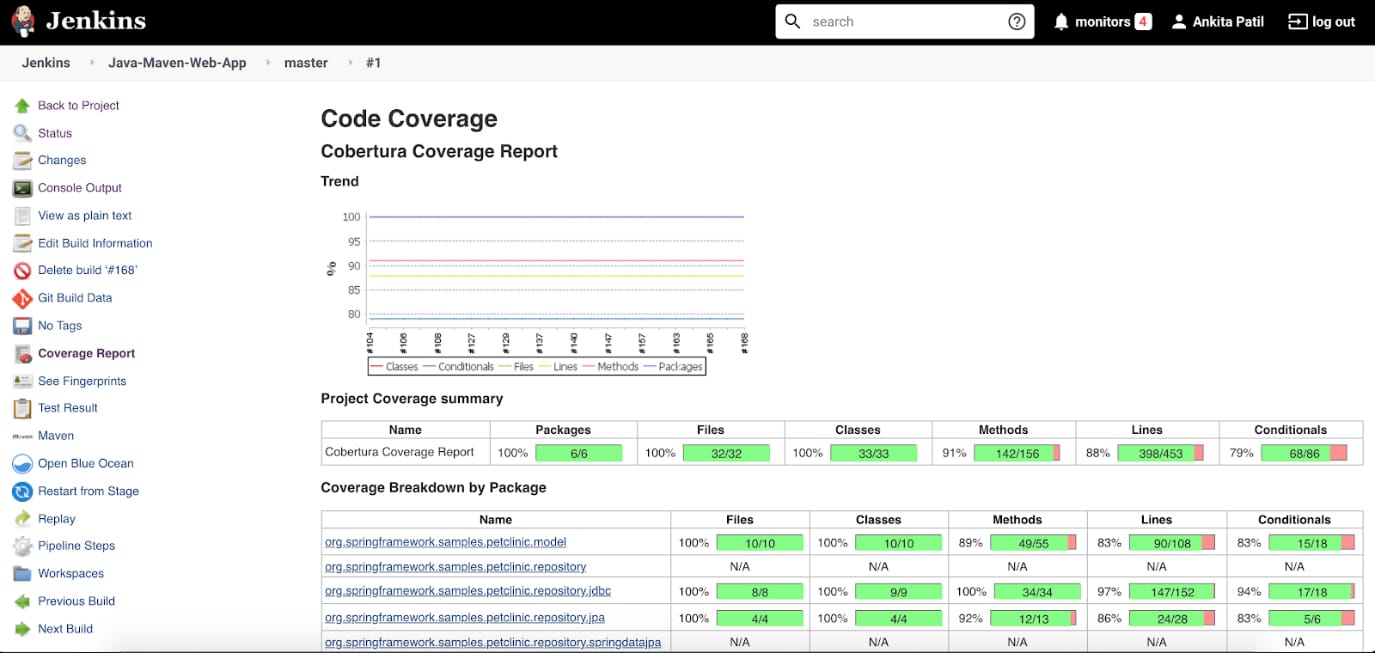Click the search help question mark icon
Screen dimensions: 1375x653
point(1016,22)
